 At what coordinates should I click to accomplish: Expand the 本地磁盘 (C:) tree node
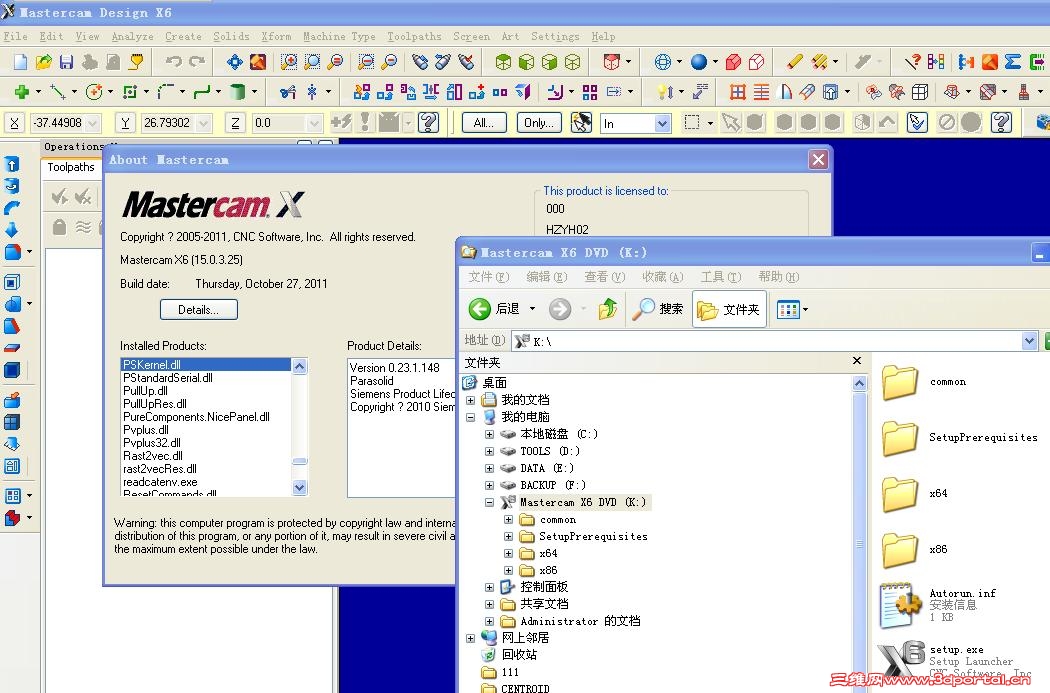490,434
